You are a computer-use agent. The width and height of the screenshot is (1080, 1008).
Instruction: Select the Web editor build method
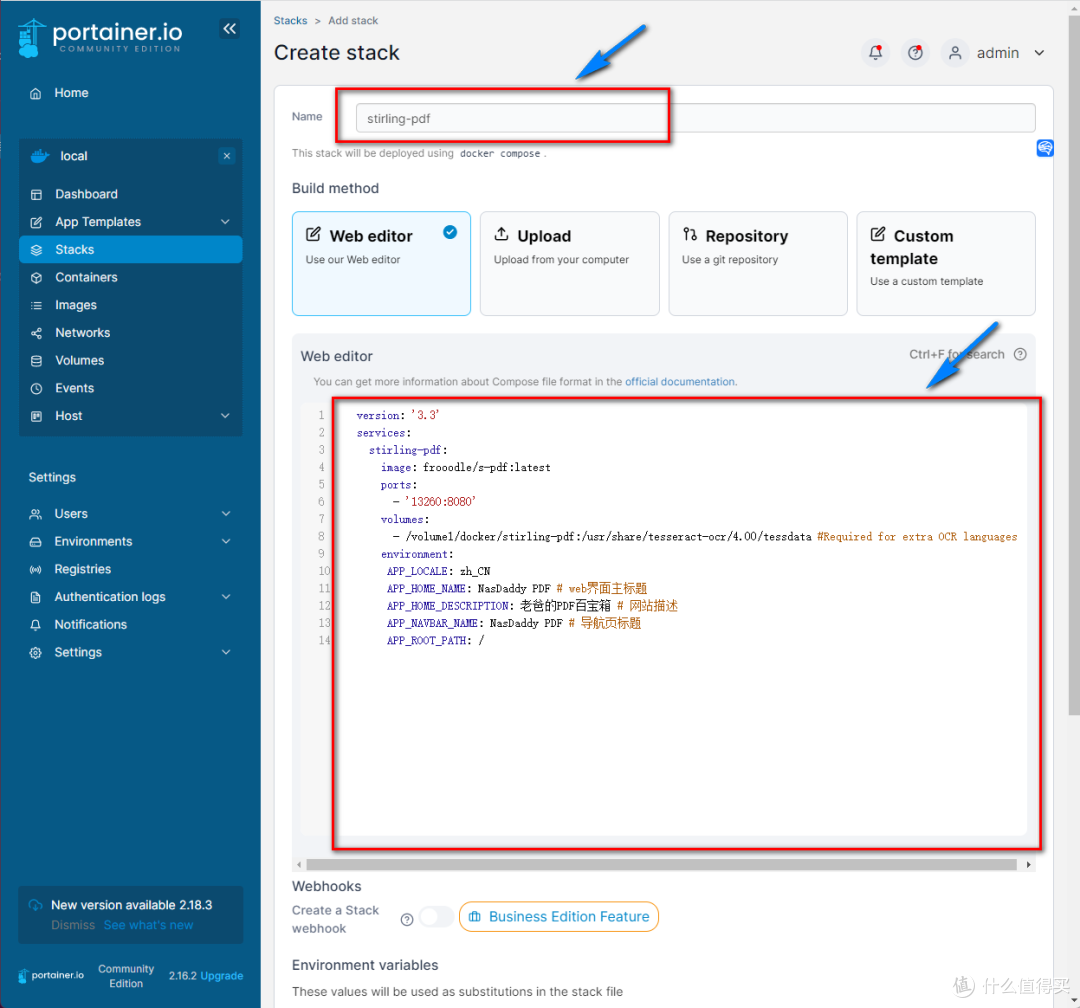(381, 263)
